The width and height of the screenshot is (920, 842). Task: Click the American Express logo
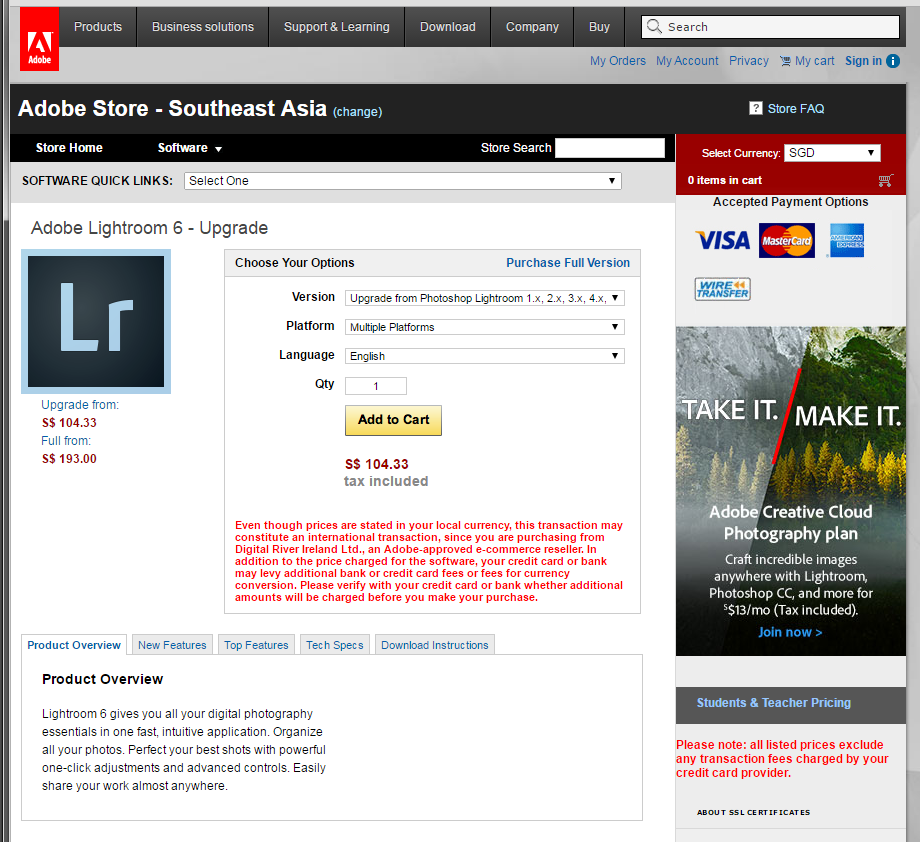(847, 241)
